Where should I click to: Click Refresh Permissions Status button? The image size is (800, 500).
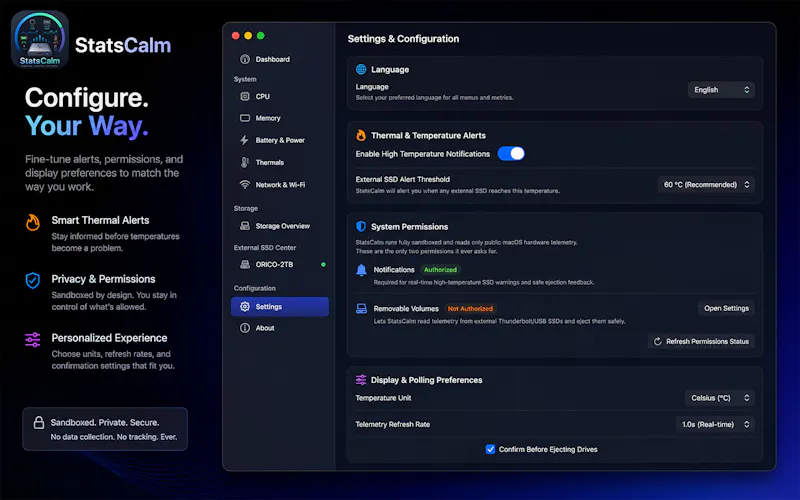[x=701, y=341]
